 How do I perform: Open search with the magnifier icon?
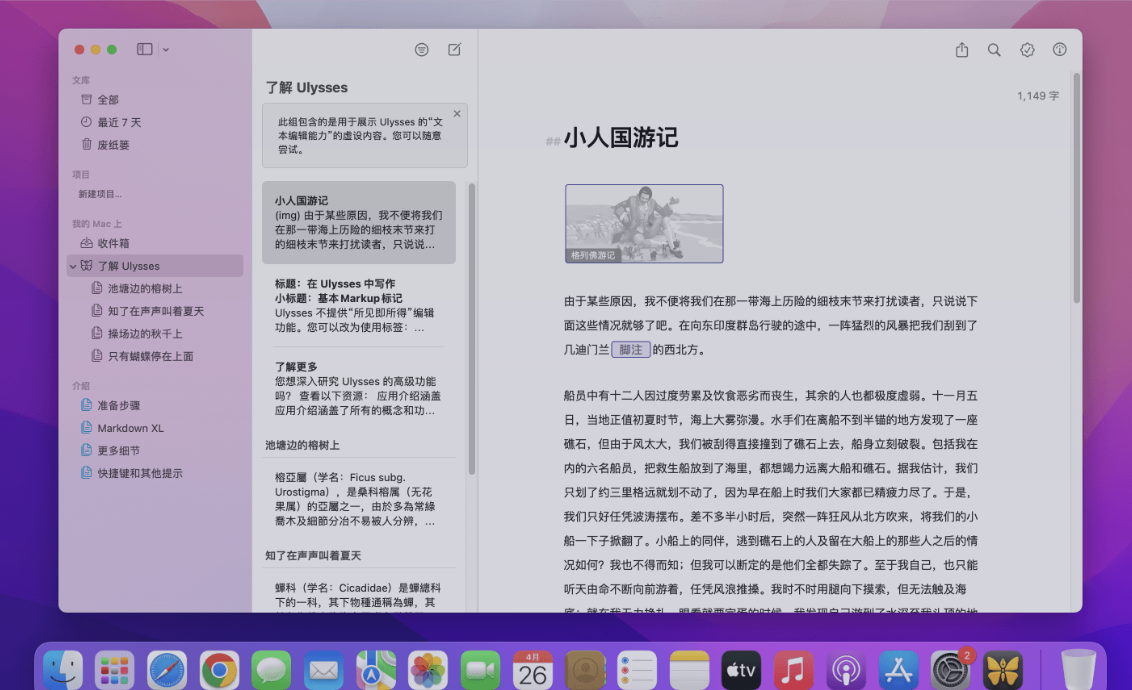[x=996, y=49]
